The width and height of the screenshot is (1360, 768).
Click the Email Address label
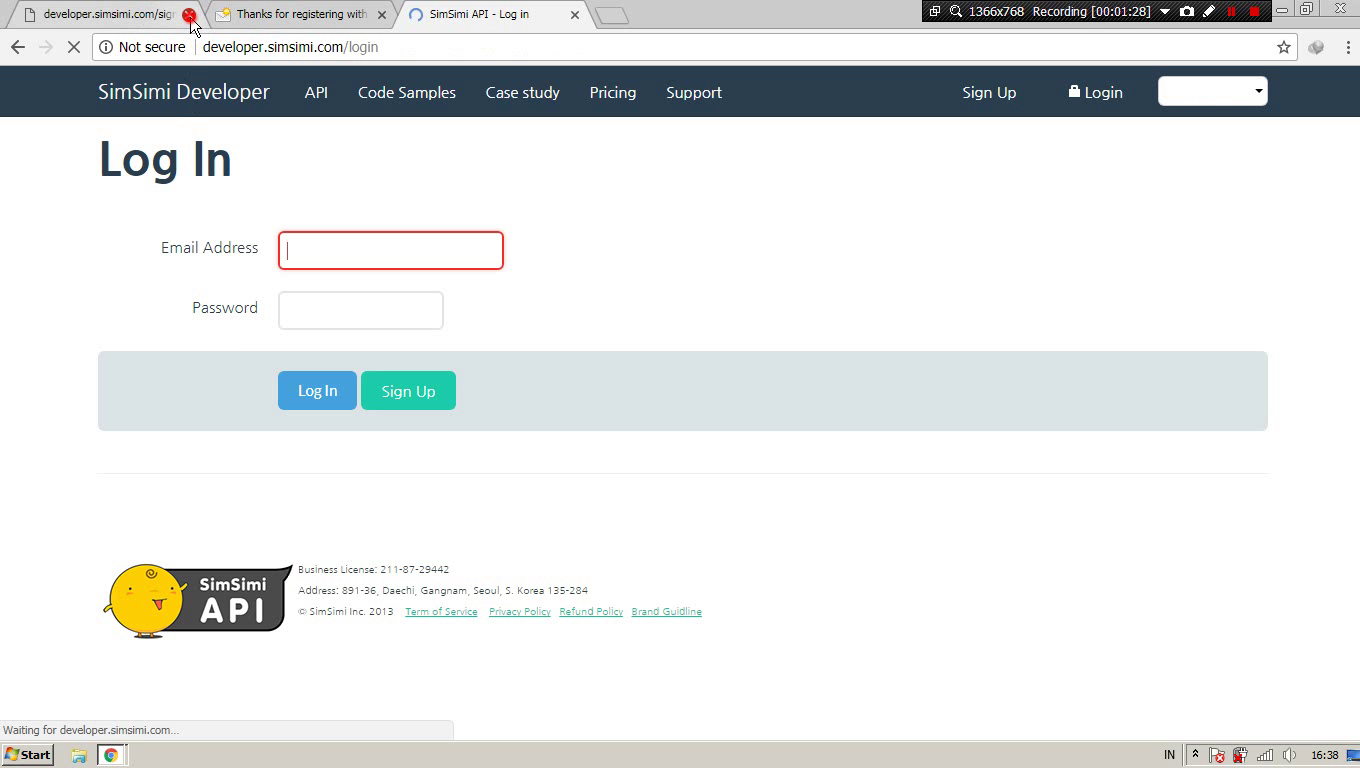(209, 248)
